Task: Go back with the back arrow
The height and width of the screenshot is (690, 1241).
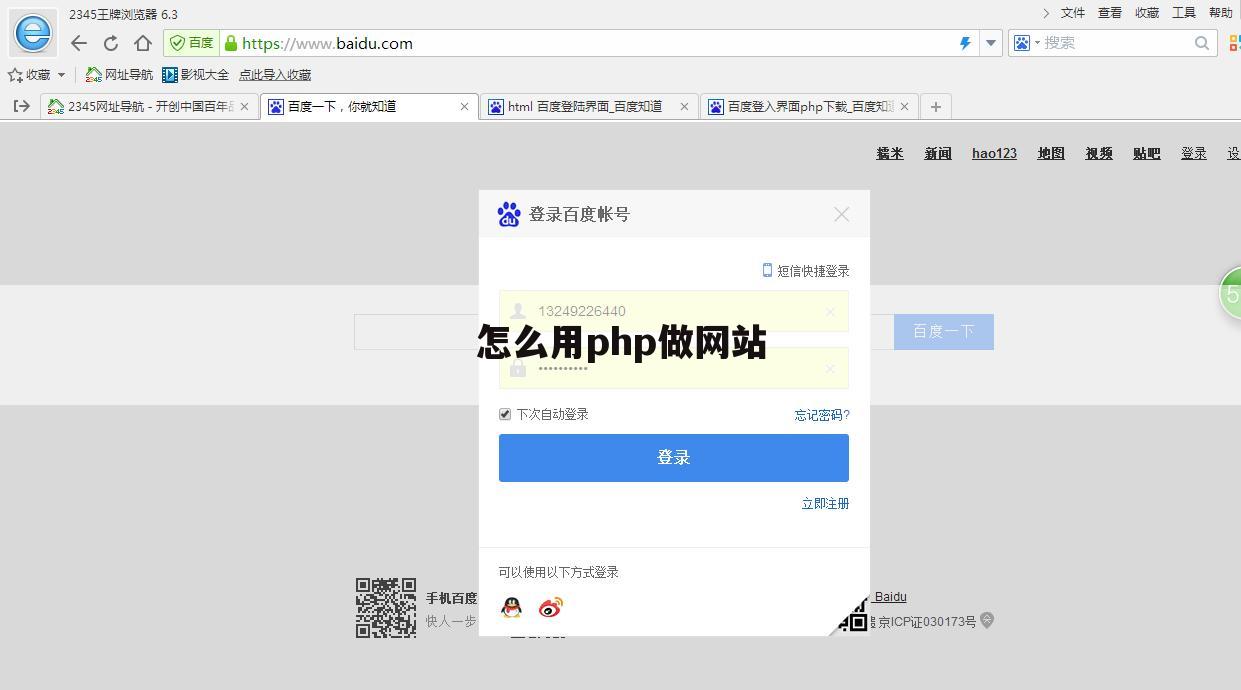Action: [x=79, y=43]
